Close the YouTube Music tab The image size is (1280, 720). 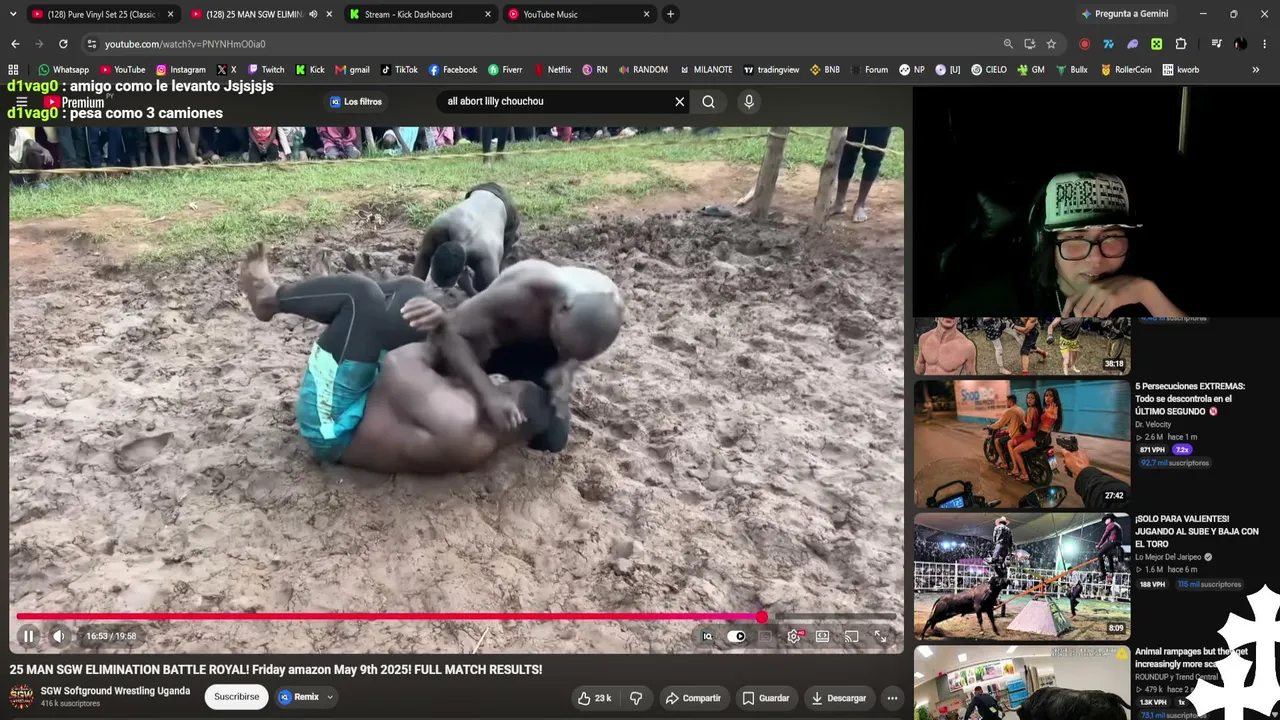click(647, 14)
